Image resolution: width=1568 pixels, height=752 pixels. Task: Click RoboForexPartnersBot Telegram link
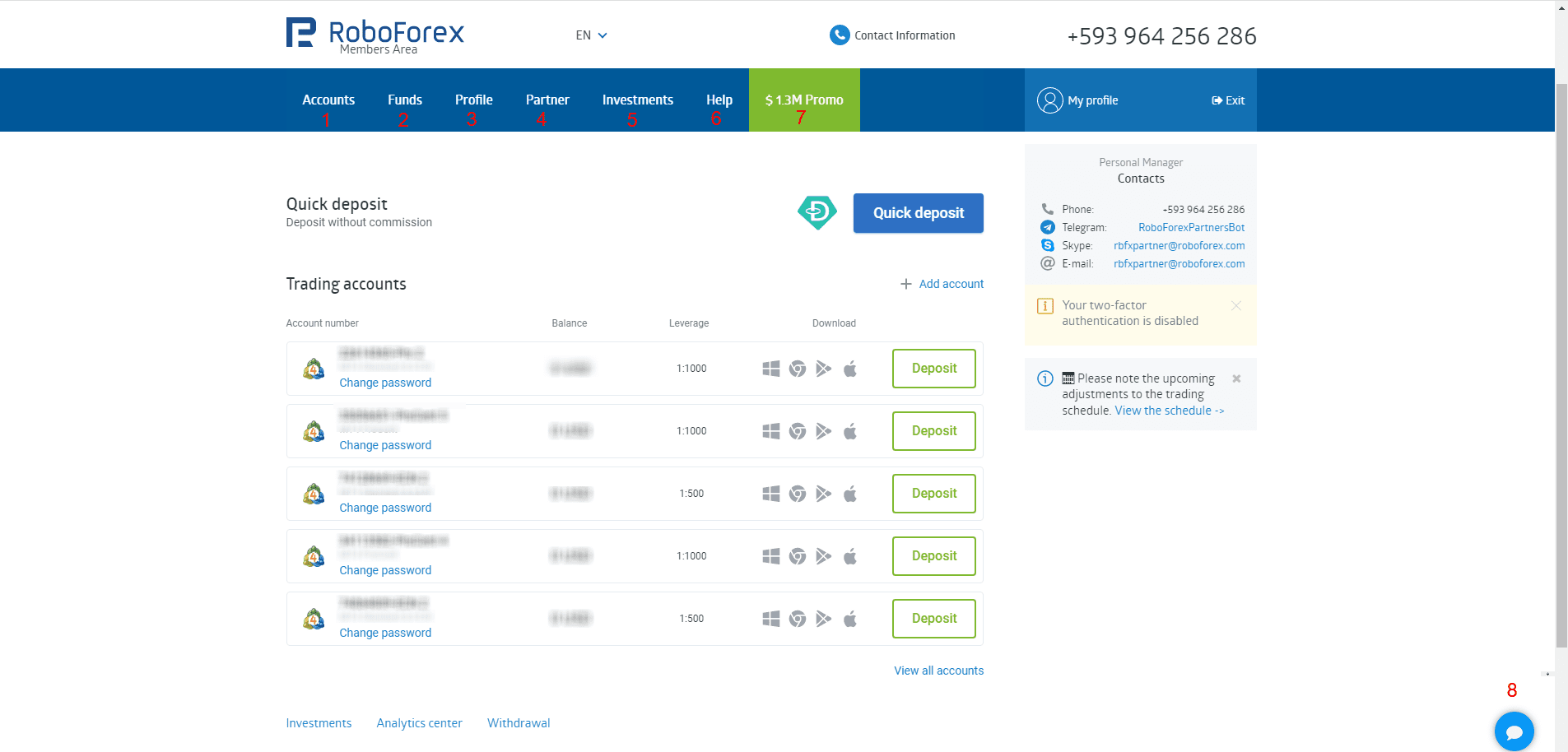(x=1191, y=228)
